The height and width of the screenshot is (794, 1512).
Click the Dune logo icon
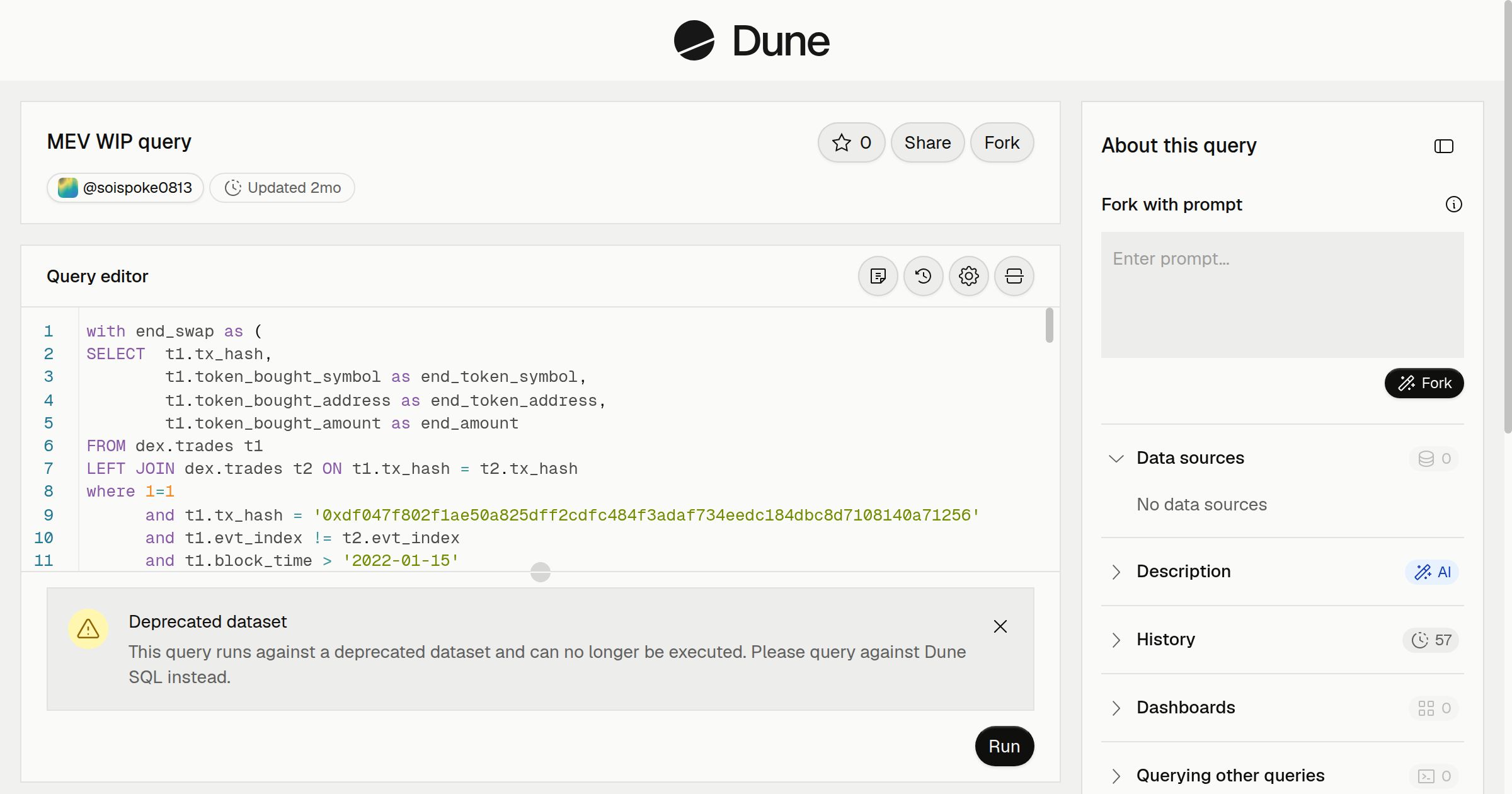[694, 40]
